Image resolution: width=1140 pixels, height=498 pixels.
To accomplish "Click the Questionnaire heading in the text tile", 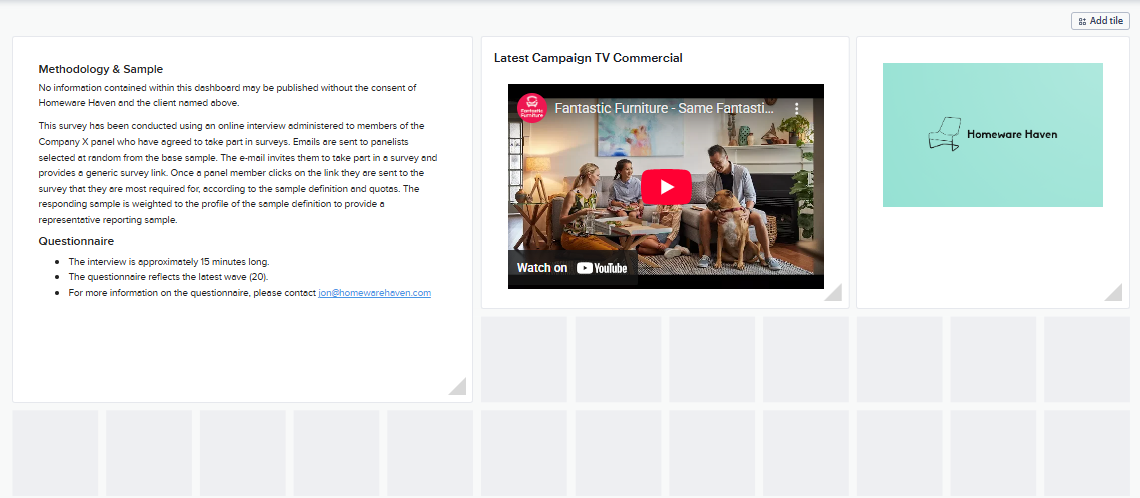I will 76,241.
